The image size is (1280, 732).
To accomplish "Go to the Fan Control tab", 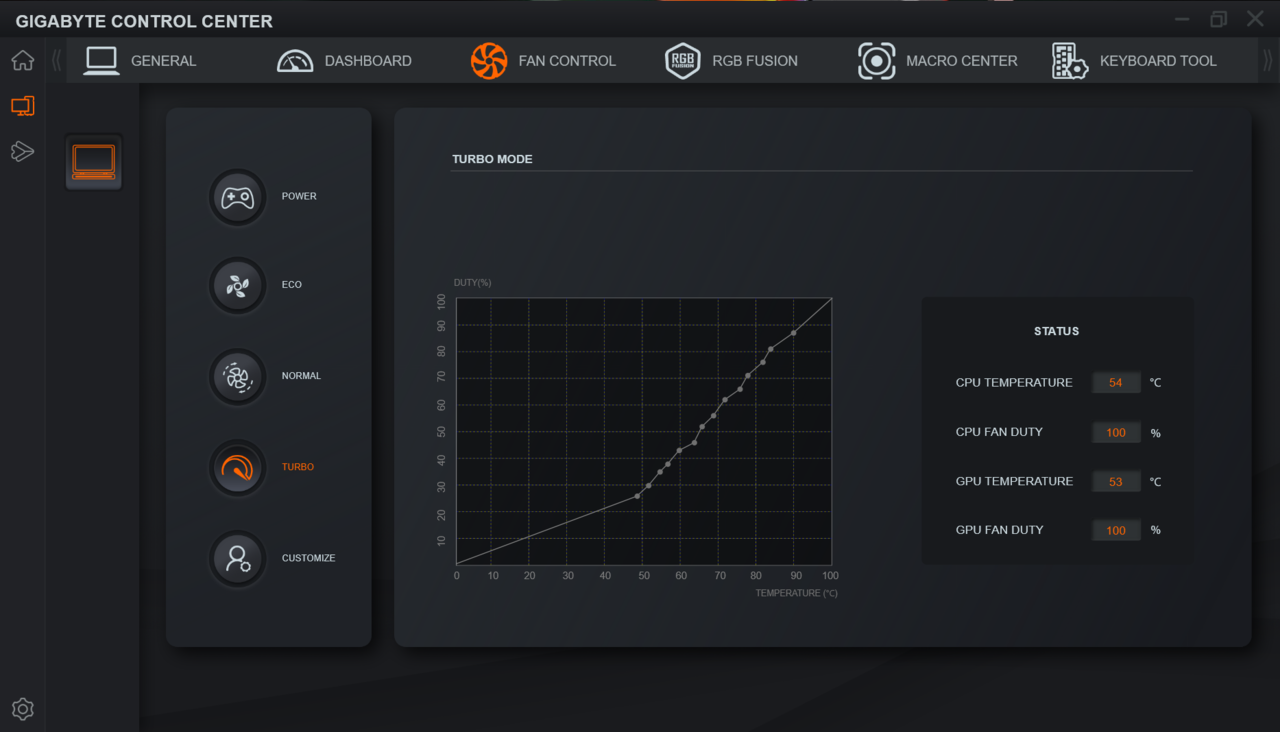I will 543,61.
